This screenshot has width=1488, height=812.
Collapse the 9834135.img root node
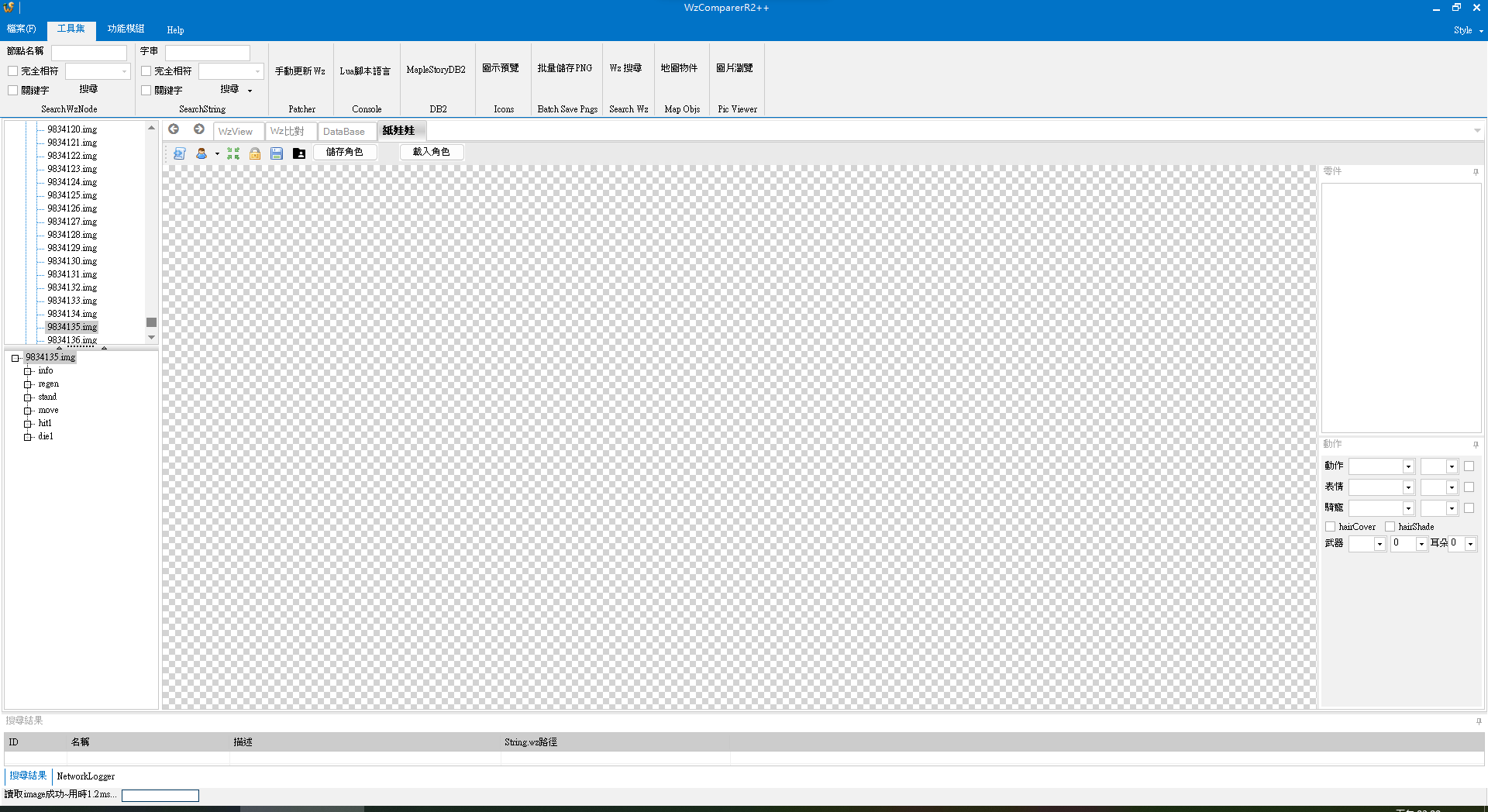(15, 358)
